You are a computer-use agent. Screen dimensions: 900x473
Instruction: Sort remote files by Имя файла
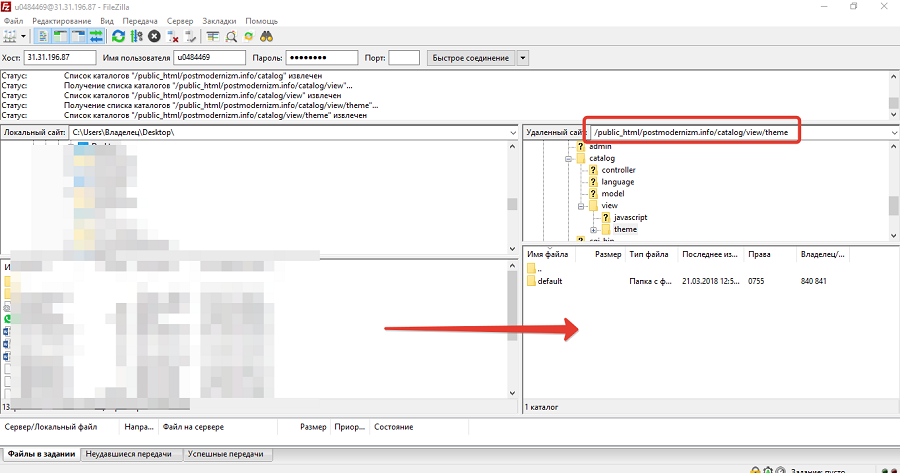(549, 254)
